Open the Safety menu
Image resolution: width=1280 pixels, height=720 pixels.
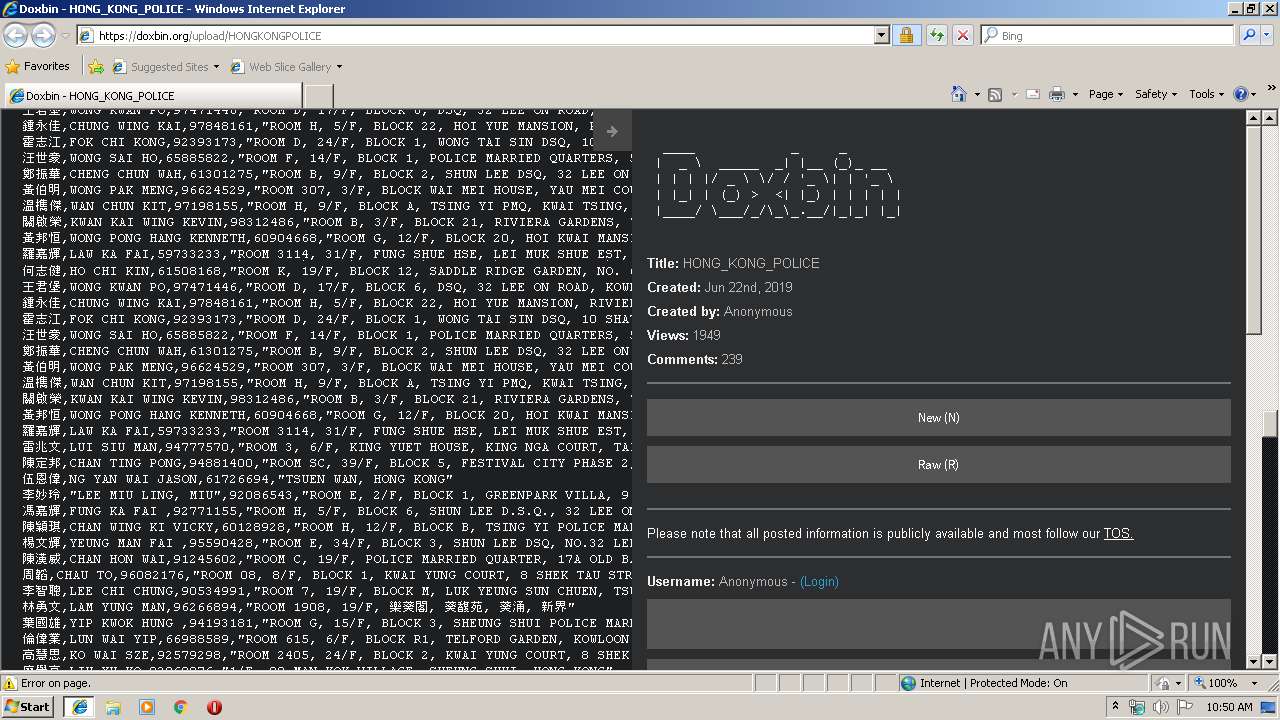tap(1156, 94)
